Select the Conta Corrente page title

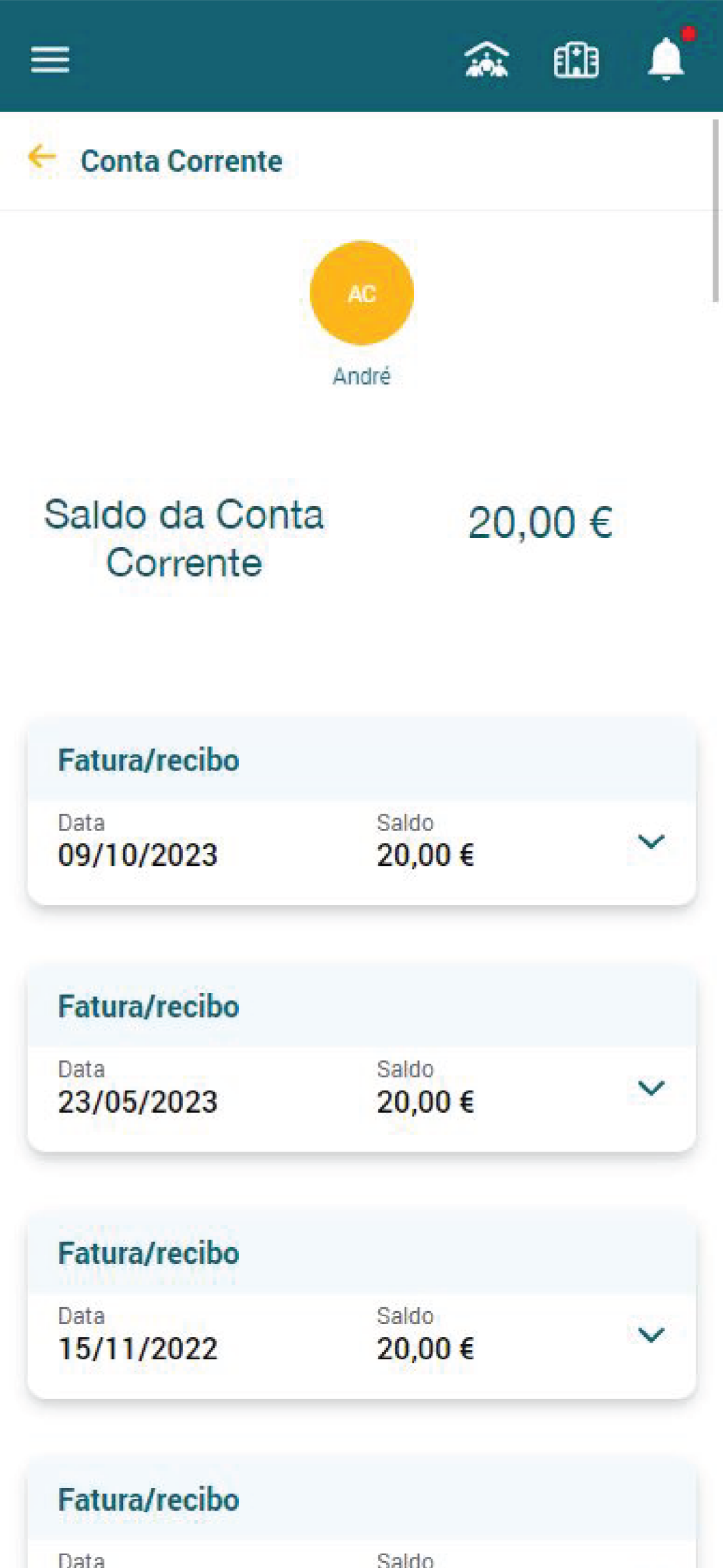[182, 162]
